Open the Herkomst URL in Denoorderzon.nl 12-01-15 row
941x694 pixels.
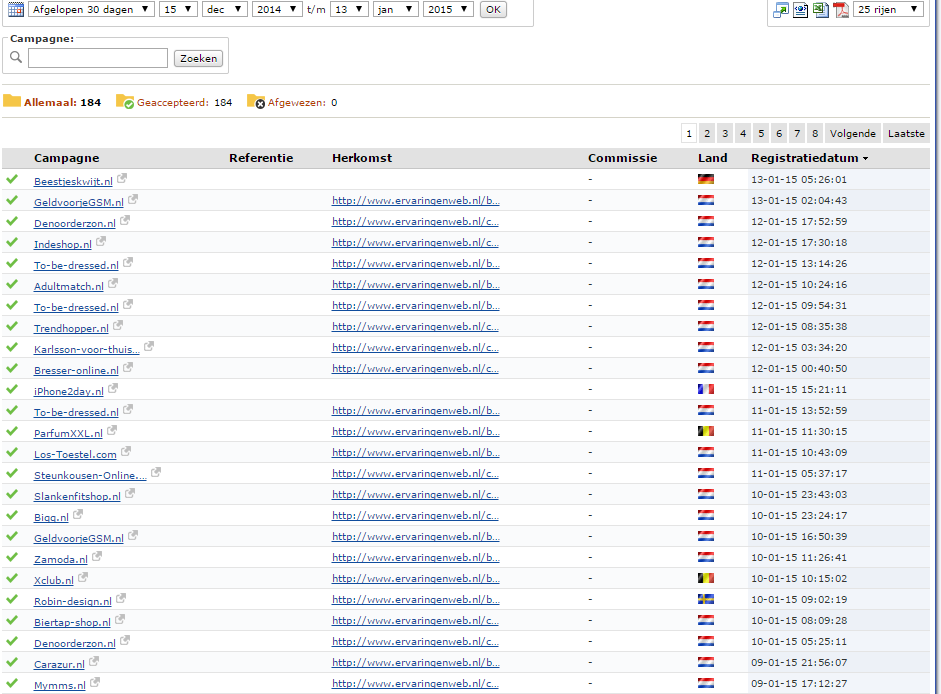415,222
